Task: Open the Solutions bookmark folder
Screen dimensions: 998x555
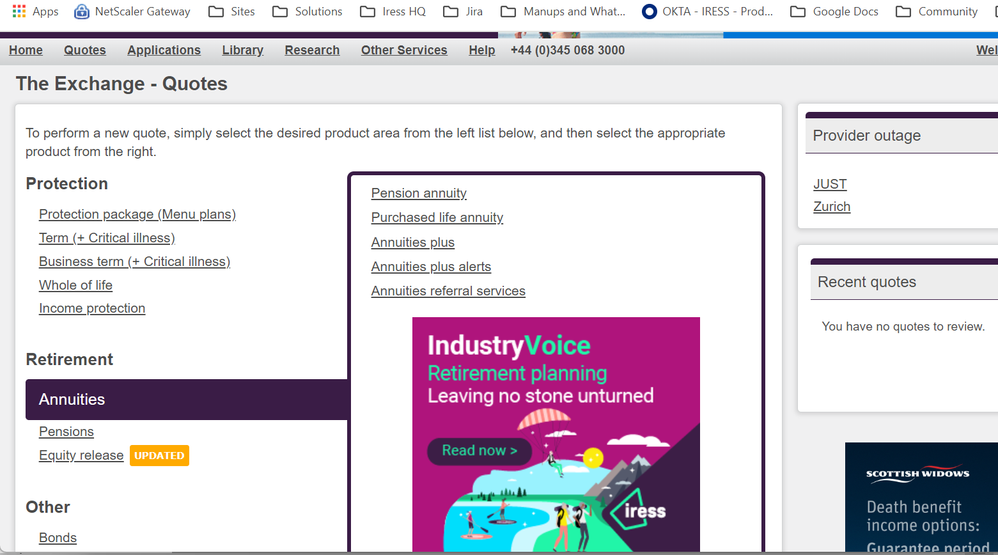Action: (307, 11)
